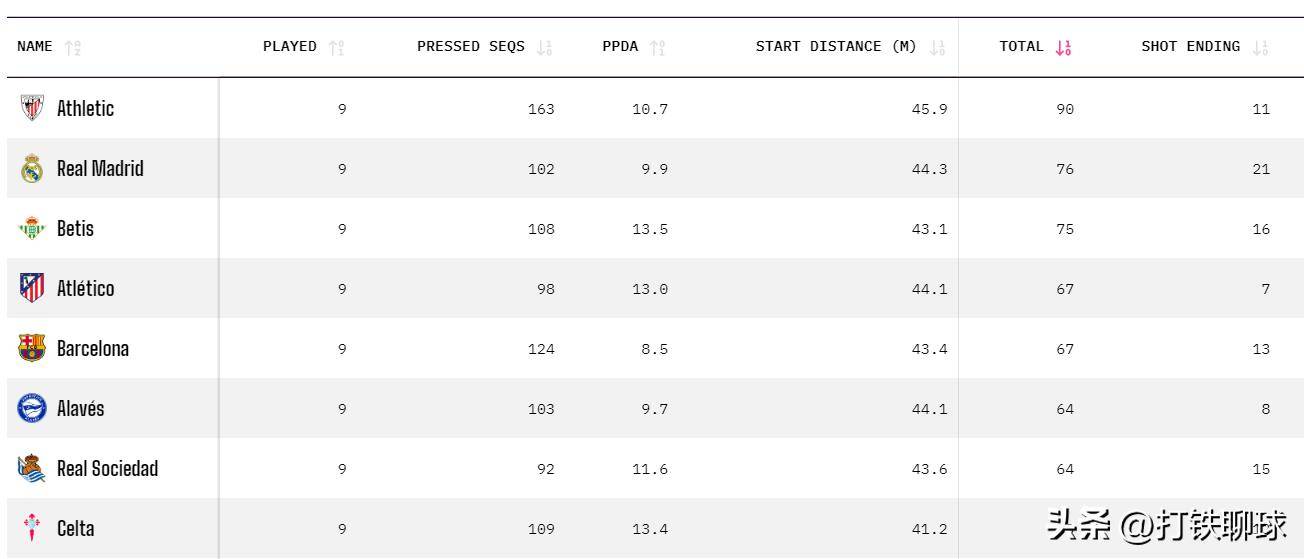Toggle the pink TOTAL sort arrow
This screenshot has height=559, width=1304.
1063,47
